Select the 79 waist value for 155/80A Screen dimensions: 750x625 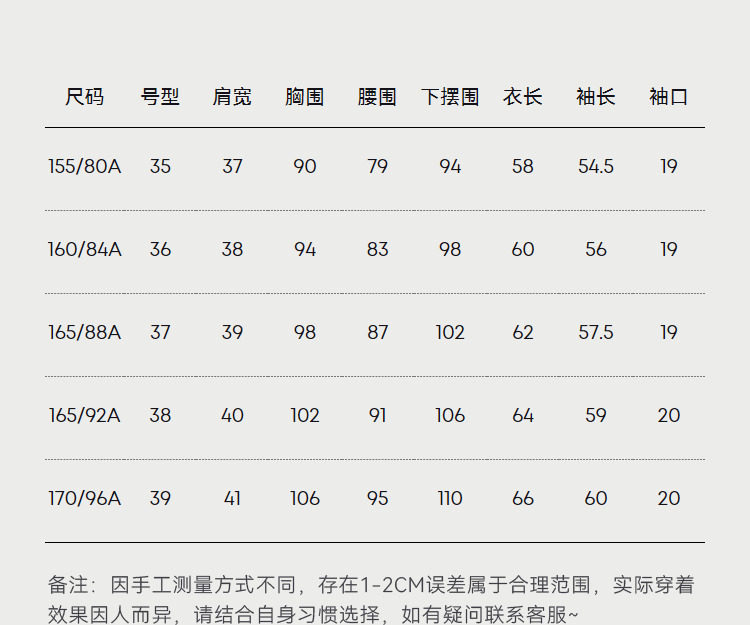pos(377,166)
